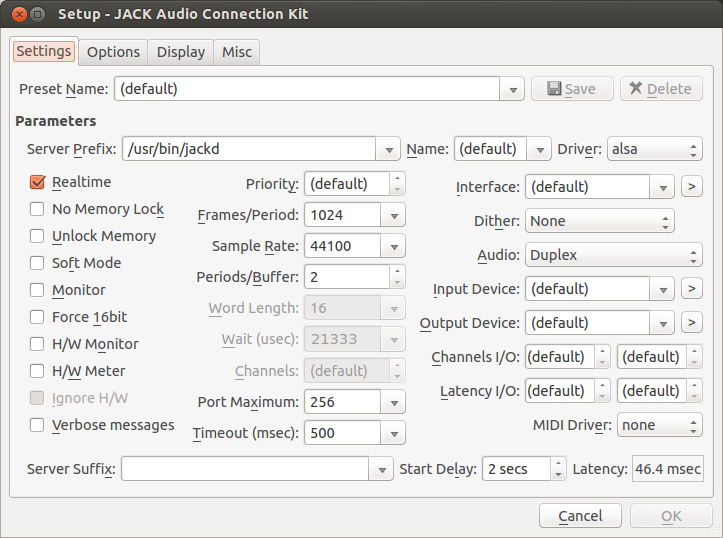Image resolution: width=723 pixels, height=538 pixels.
Task: Expand the Timeout (msec) dropdown
Action: (393, 433)
